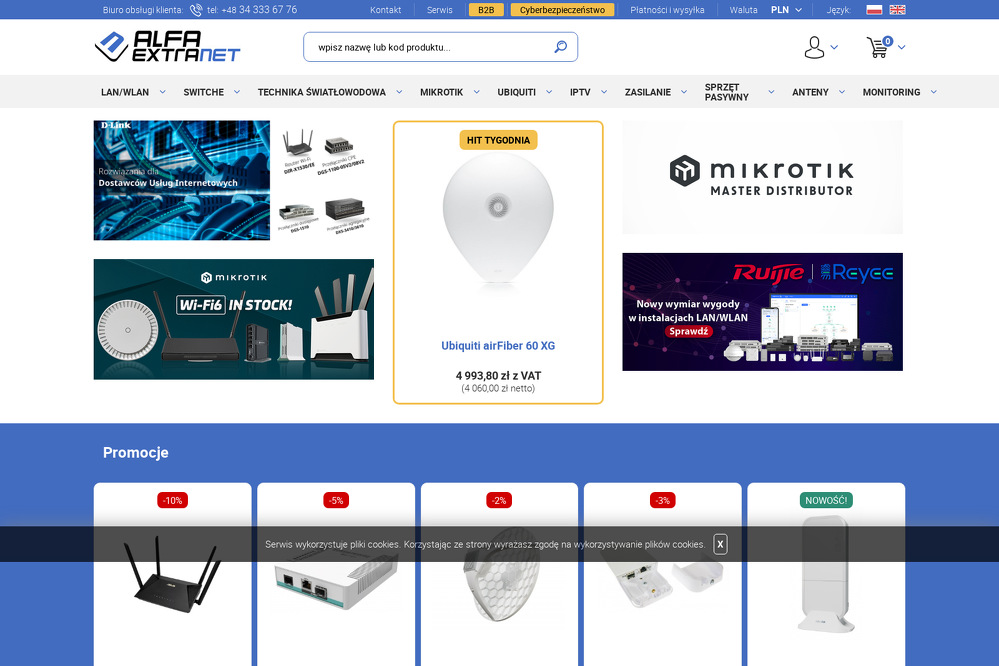The width and height of the screenshot is (999, 666).
Task: Expand the UBIQUITI menu arrow
Action: coord(549,92)
